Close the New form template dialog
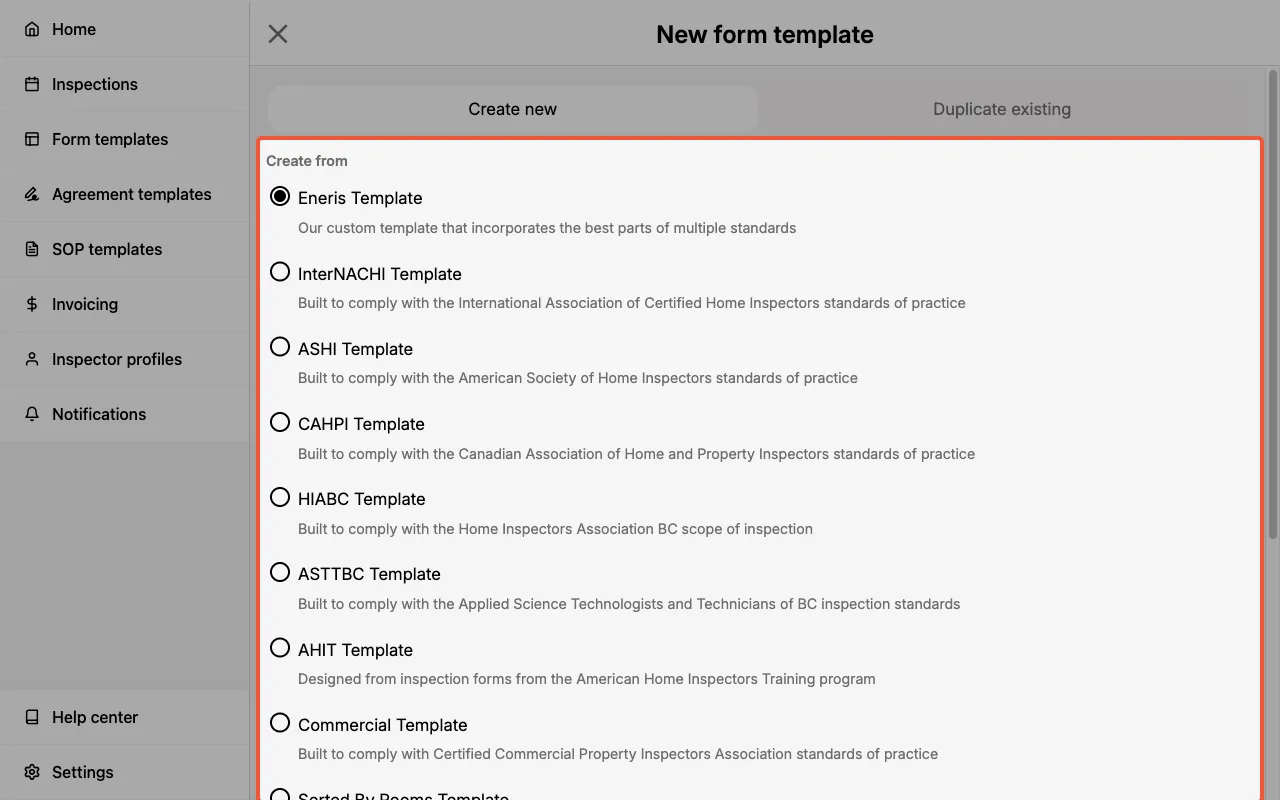 click(x=277, y=33)
